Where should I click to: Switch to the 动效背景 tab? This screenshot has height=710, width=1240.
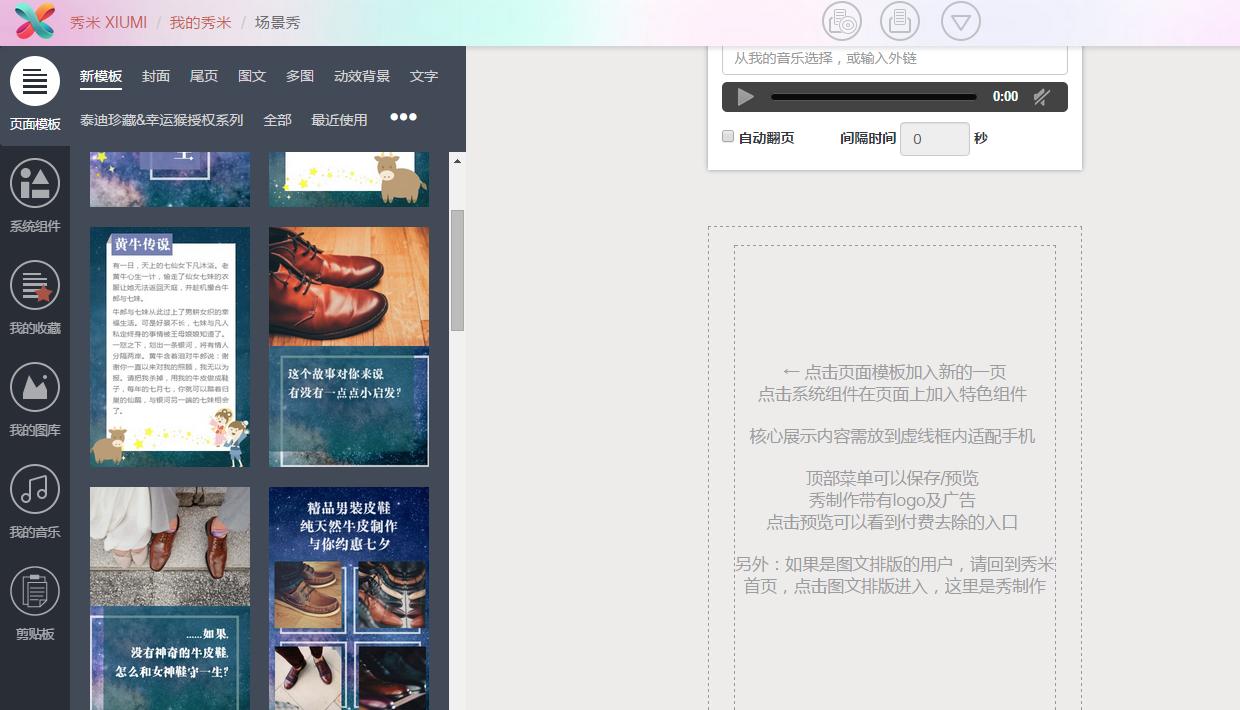click(x=361, y=76)
